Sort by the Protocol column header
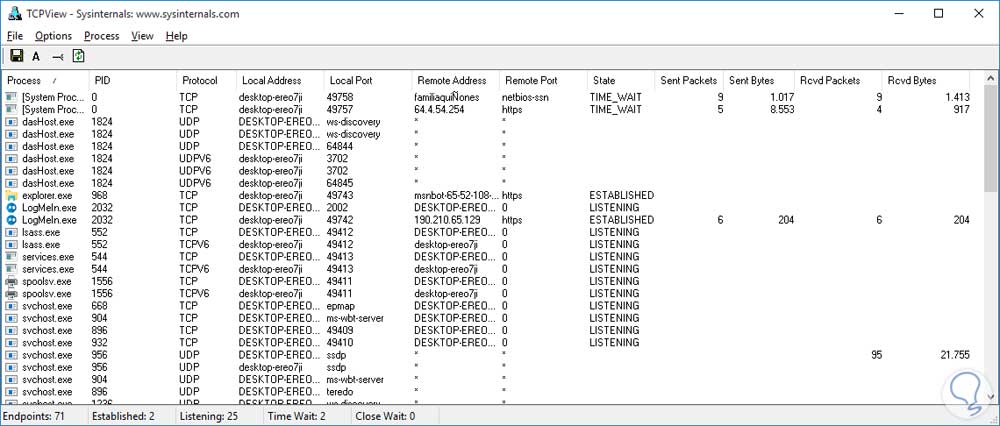The image size is (1000, 426). [206, 80]
